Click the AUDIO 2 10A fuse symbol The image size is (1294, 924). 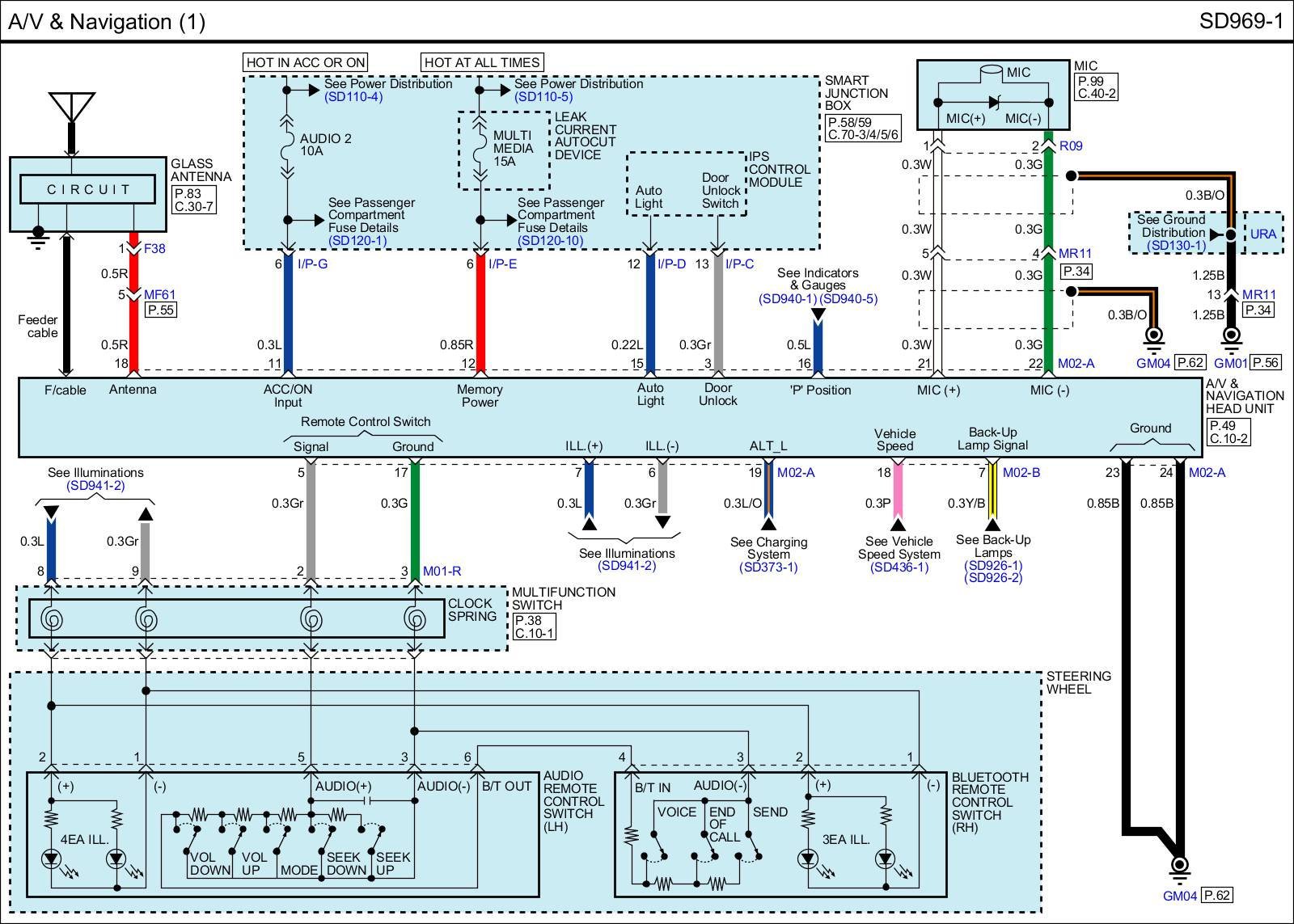[286, 146]
